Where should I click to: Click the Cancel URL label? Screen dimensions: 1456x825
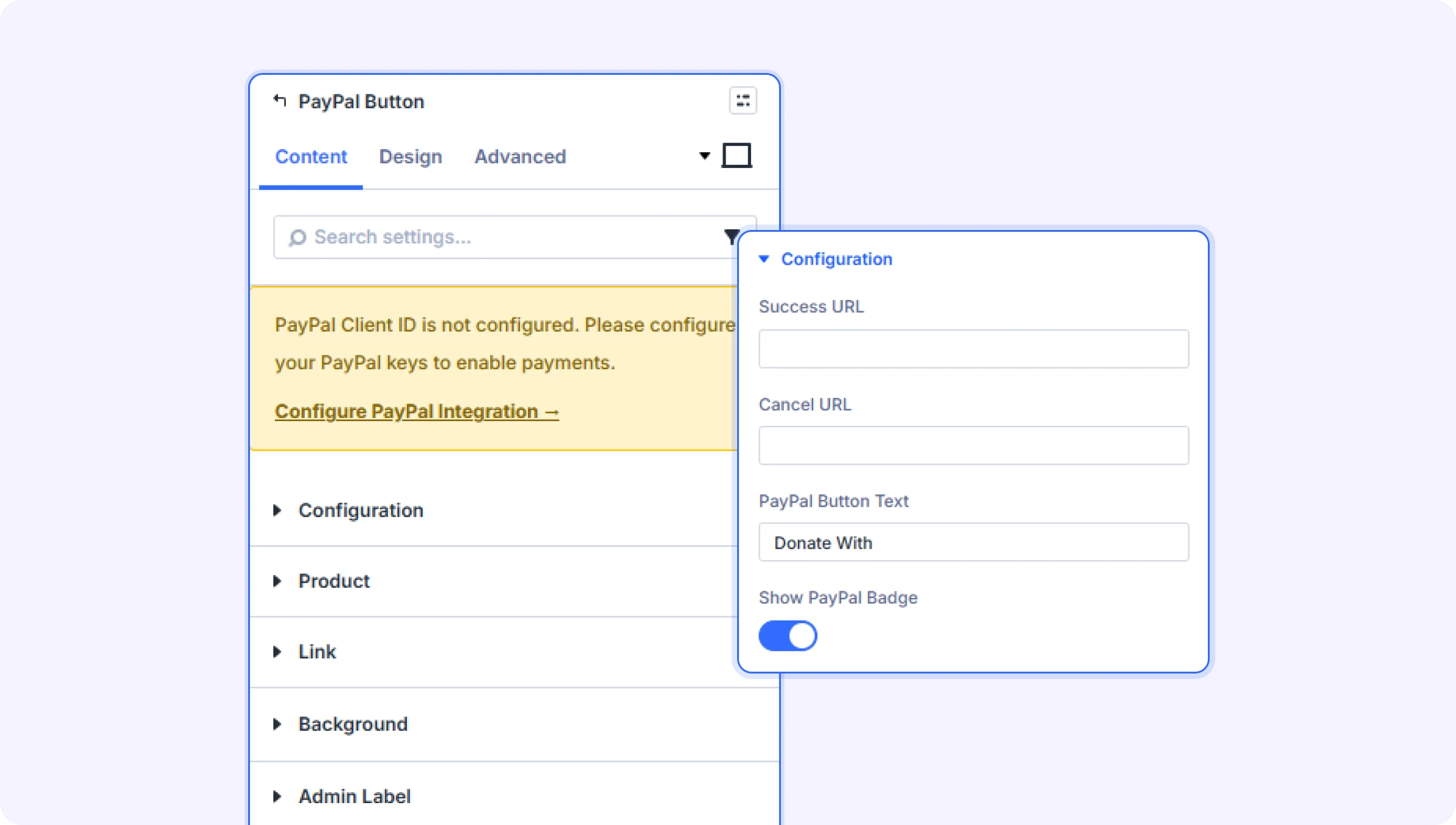(x=805, y=404)
